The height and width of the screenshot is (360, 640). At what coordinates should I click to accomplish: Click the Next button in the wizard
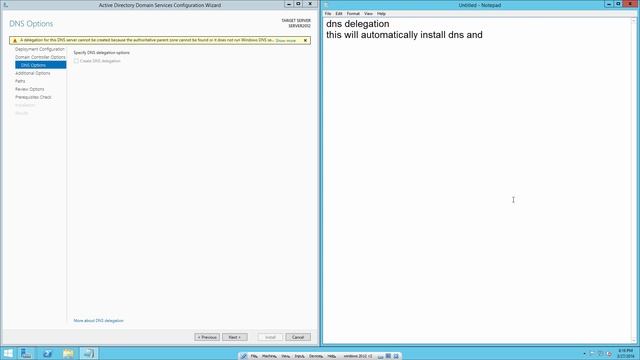(x=235, y=337)
